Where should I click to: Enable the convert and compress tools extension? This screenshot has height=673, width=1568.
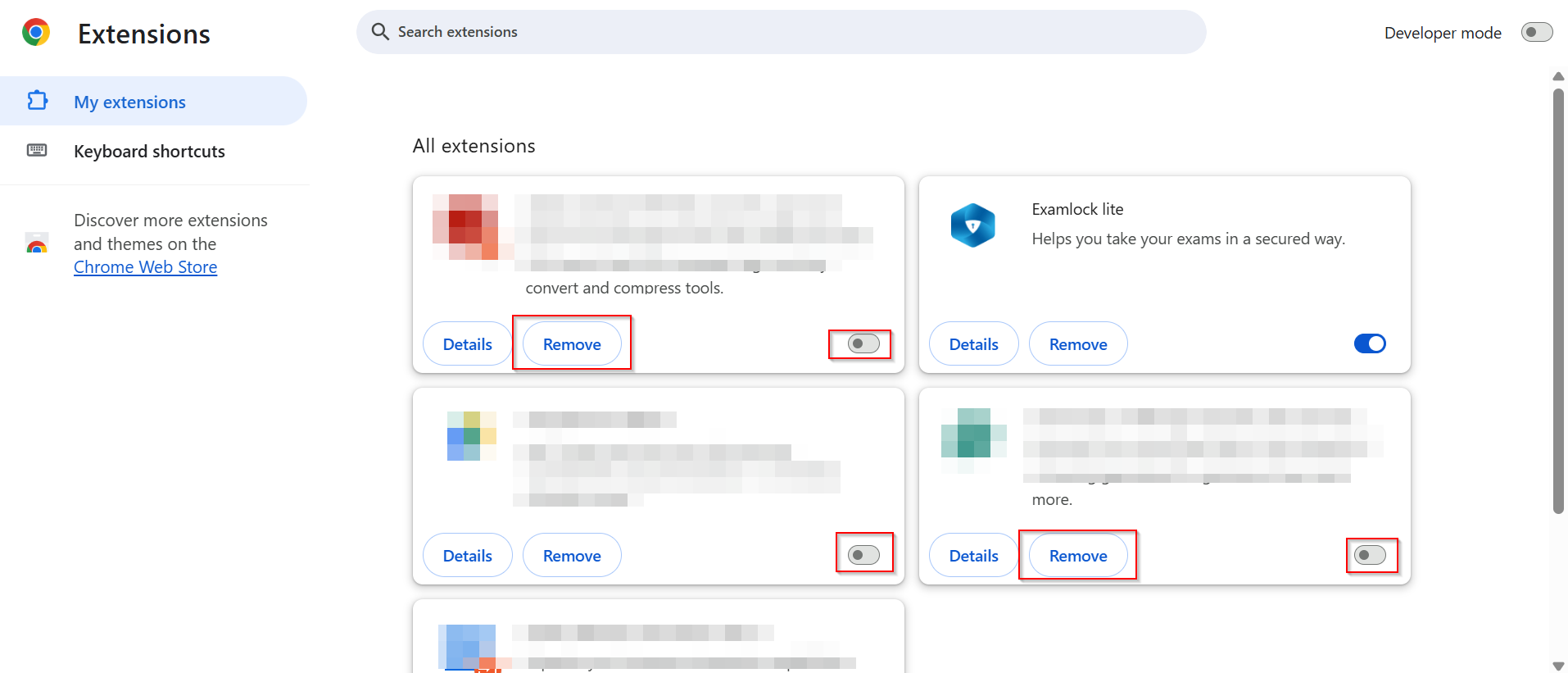pyautogui.click(x=863, y=343)
